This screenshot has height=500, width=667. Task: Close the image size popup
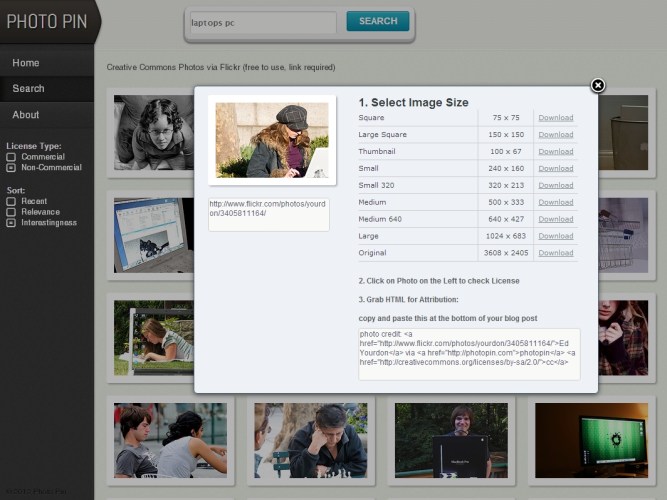click(598, 85)
